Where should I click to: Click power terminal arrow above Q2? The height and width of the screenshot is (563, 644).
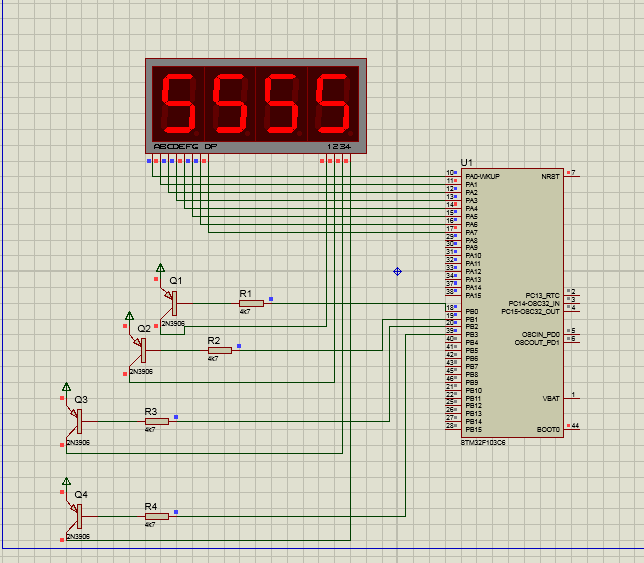coord(129,316)
